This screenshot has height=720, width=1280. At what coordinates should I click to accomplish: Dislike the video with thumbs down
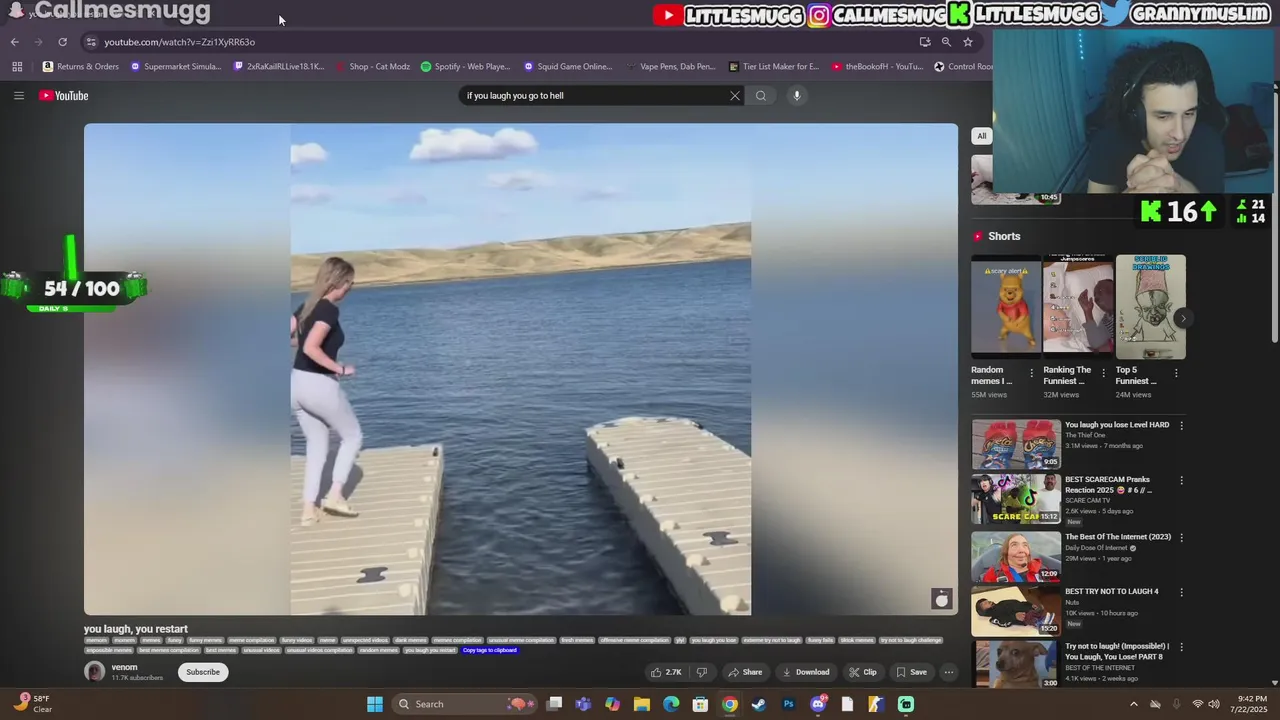(x=702, y=672)
